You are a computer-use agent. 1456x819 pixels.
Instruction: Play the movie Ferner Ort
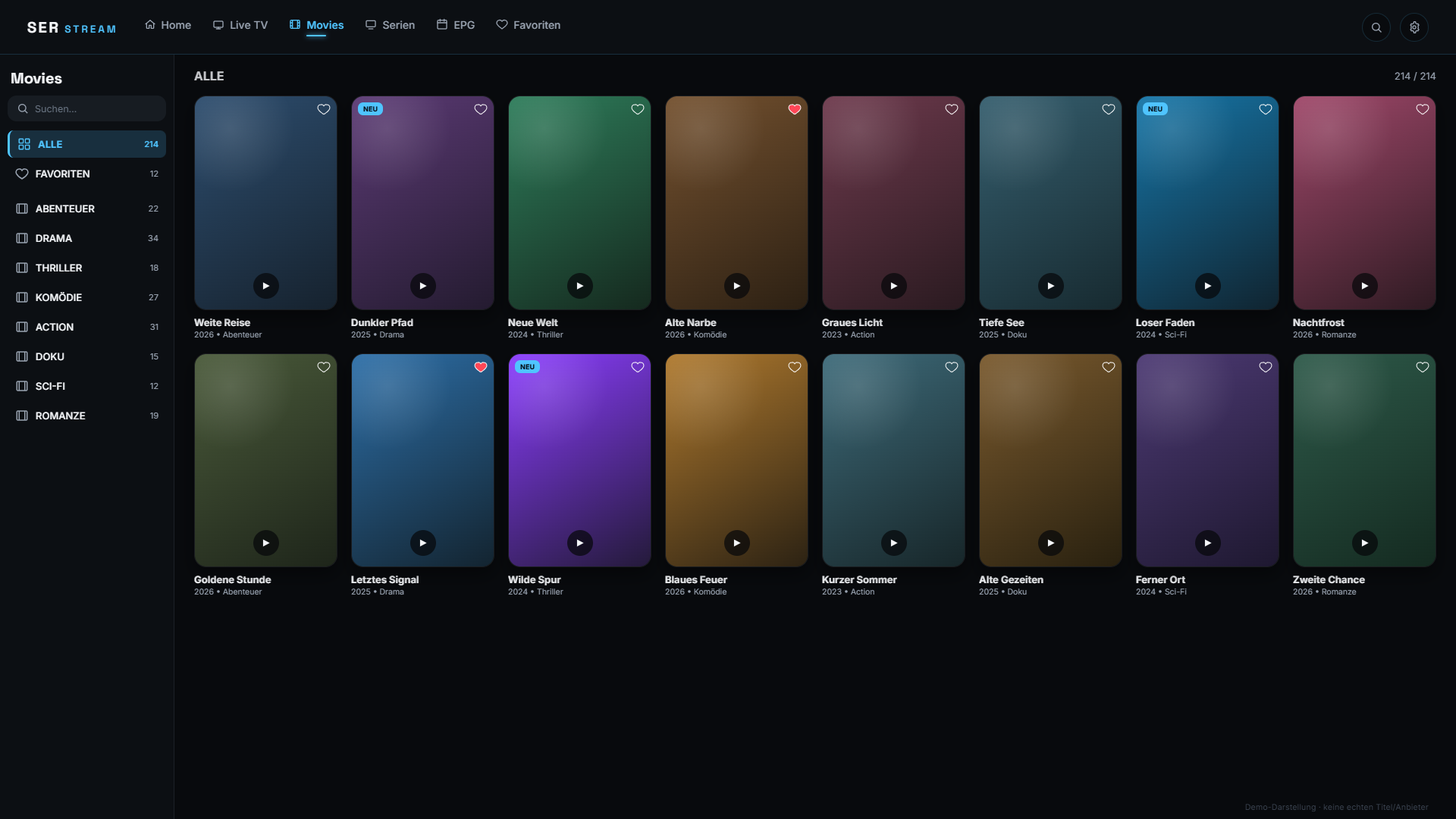1207,543
